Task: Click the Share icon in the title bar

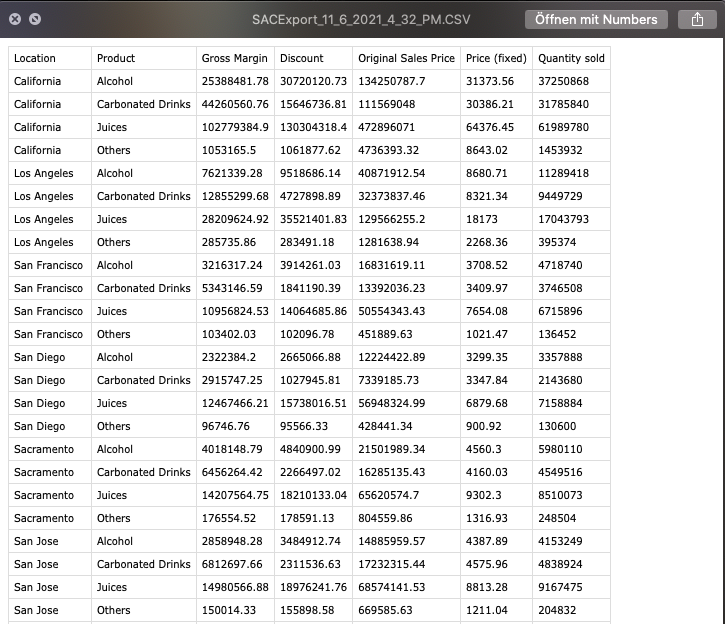Action: coord(697,19)
